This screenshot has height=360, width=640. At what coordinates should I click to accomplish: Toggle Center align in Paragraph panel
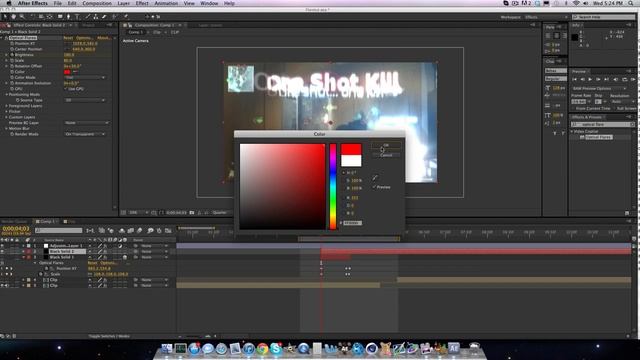(556, 36)
